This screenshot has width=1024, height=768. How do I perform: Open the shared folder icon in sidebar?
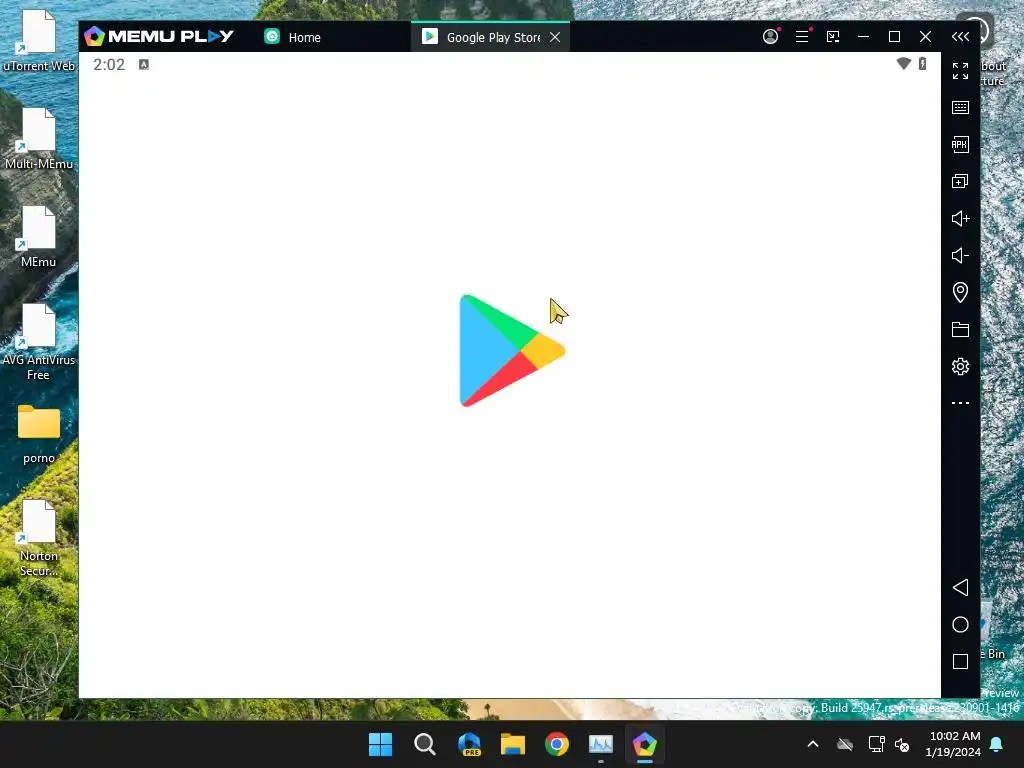pyautogui.click(x=960, y=329)
